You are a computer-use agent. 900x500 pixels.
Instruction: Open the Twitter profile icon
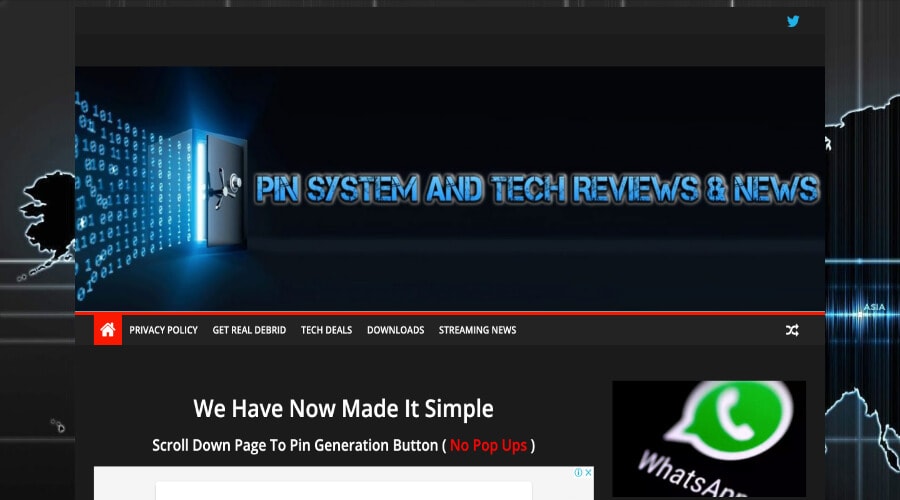pyautogui.click(x=793, y=21)
